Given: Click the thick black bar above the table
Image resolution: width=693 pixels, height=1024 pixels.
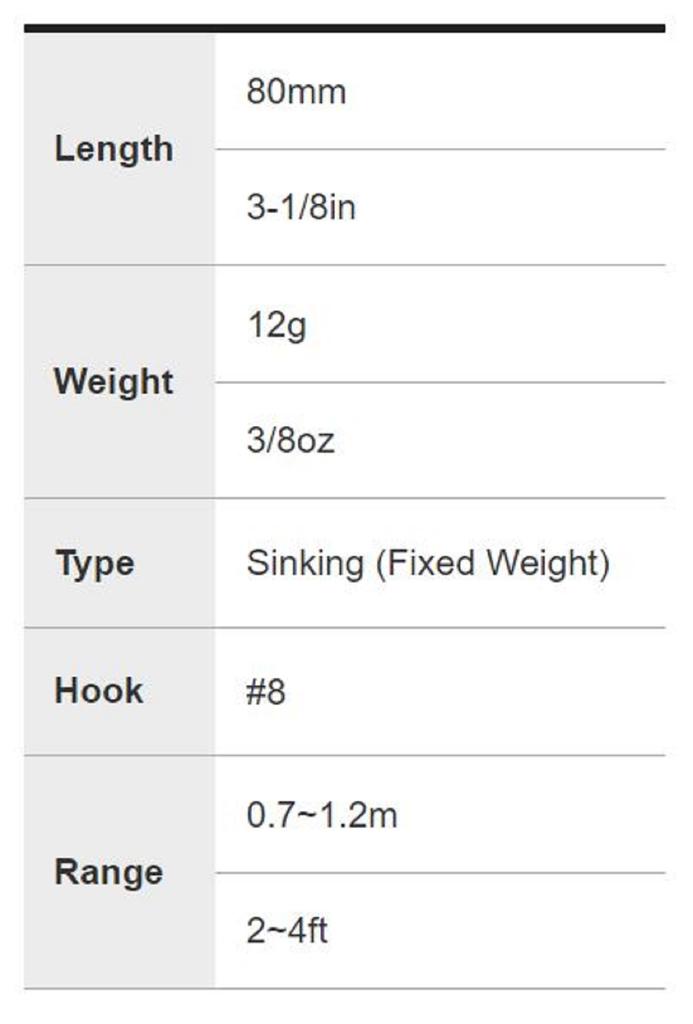Looking at the screenshot, I should click(344, 28).
